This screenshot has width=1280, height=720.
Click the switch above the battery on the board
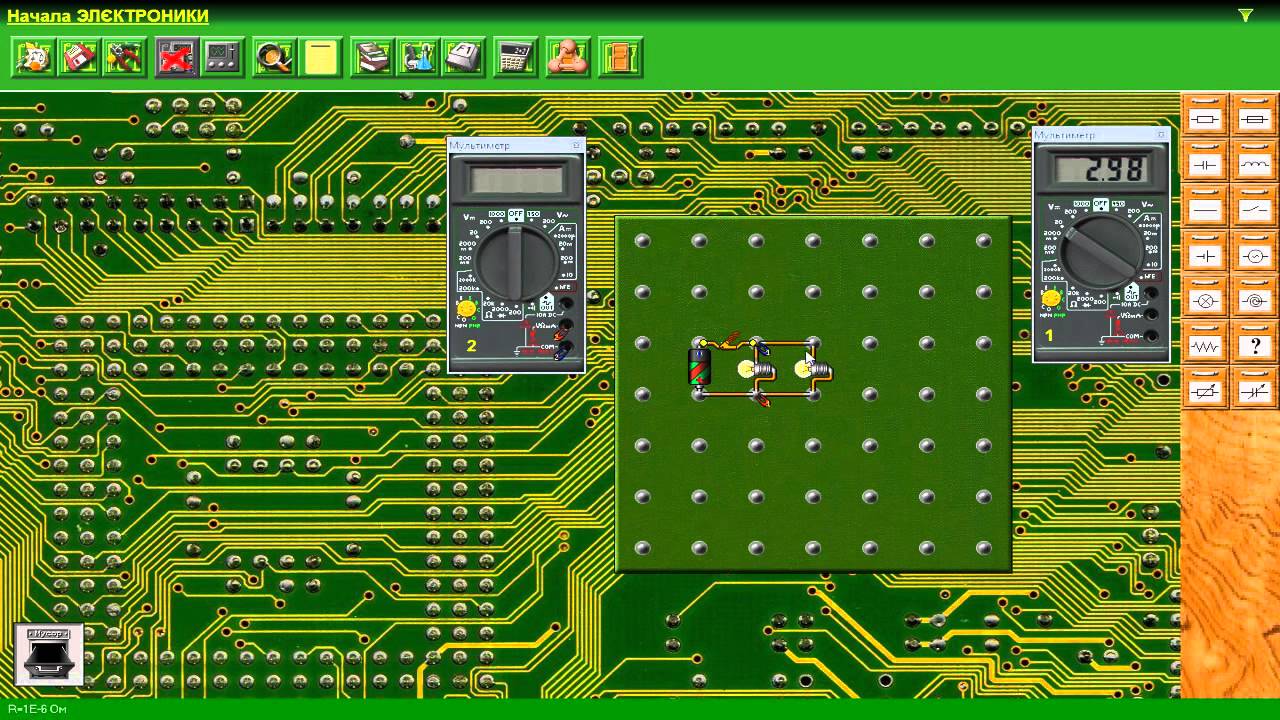pyautogui.click(x=727, y=342)
